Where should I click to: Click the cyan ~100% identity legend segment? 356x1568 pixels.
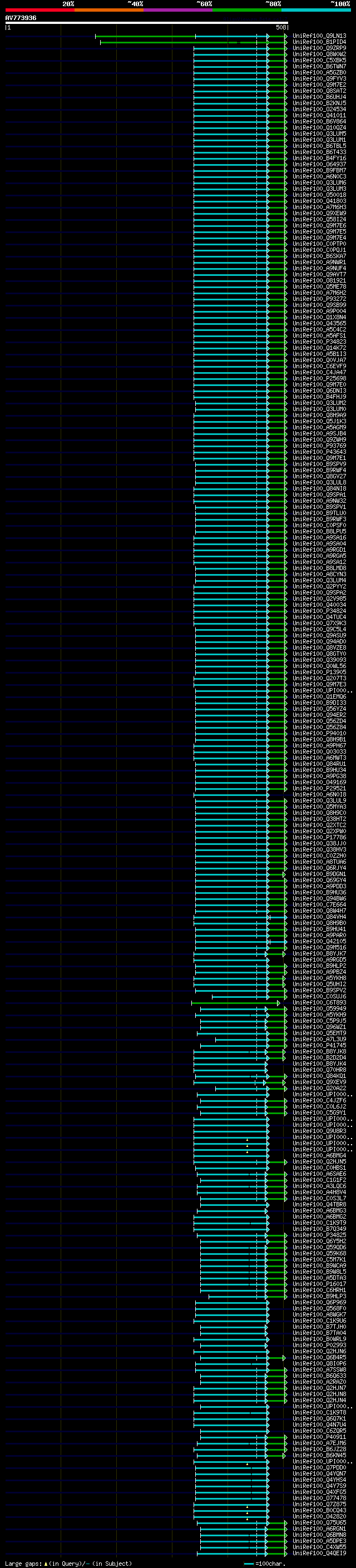pyautogui.click(x=316, y=10)
